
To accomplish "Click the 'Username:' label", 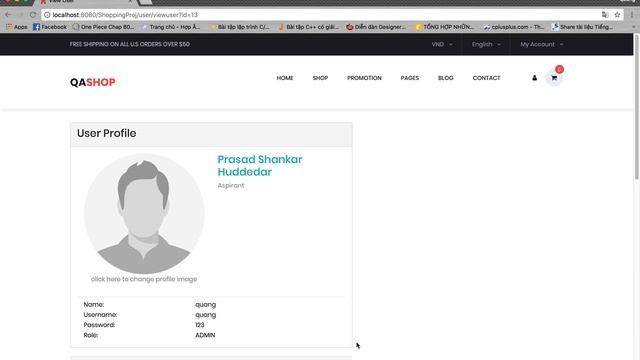I will (x=100, y=315).
